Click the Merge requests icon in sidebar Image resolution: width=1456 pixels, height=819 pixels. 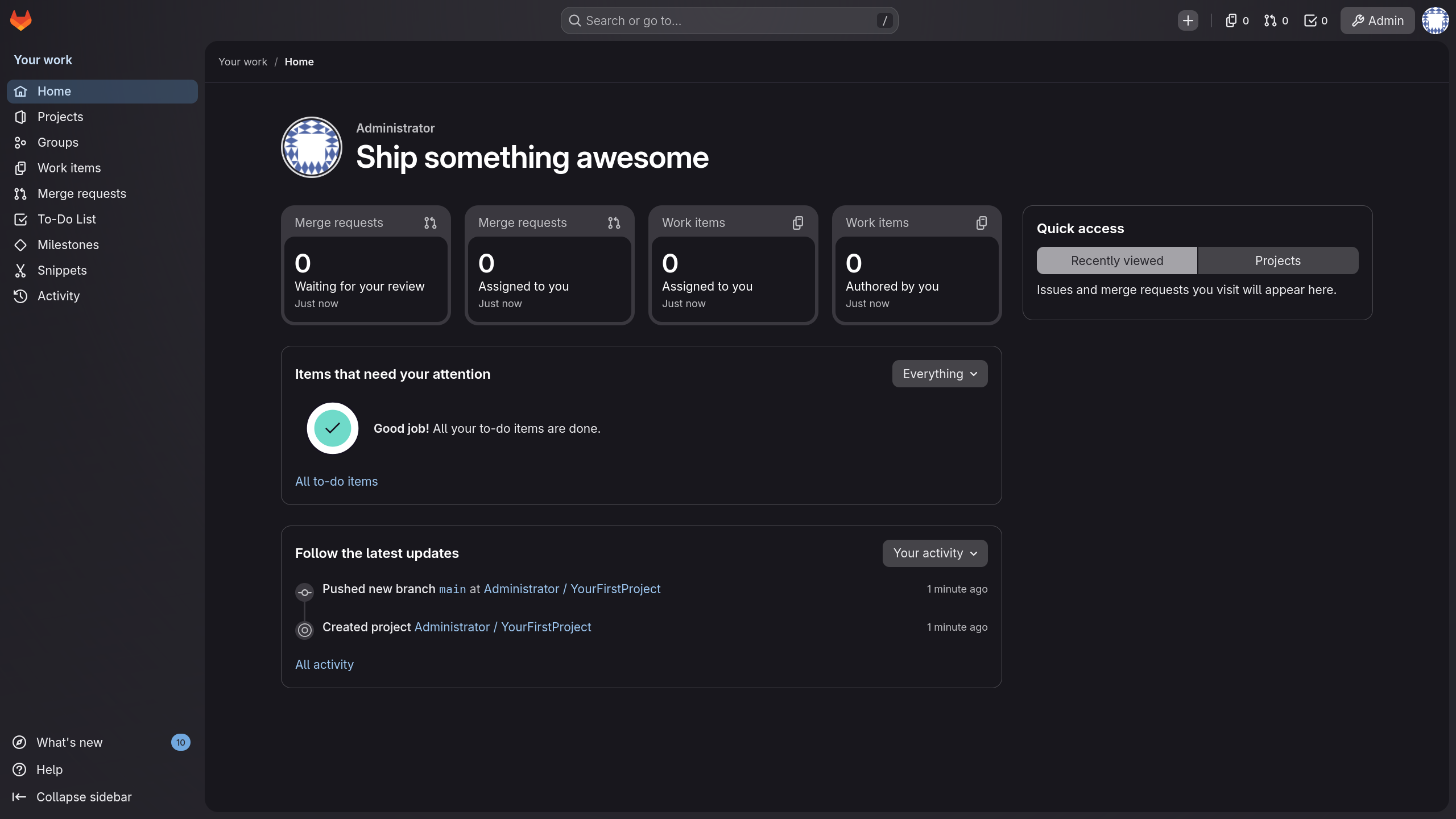(x=20, y=193)
